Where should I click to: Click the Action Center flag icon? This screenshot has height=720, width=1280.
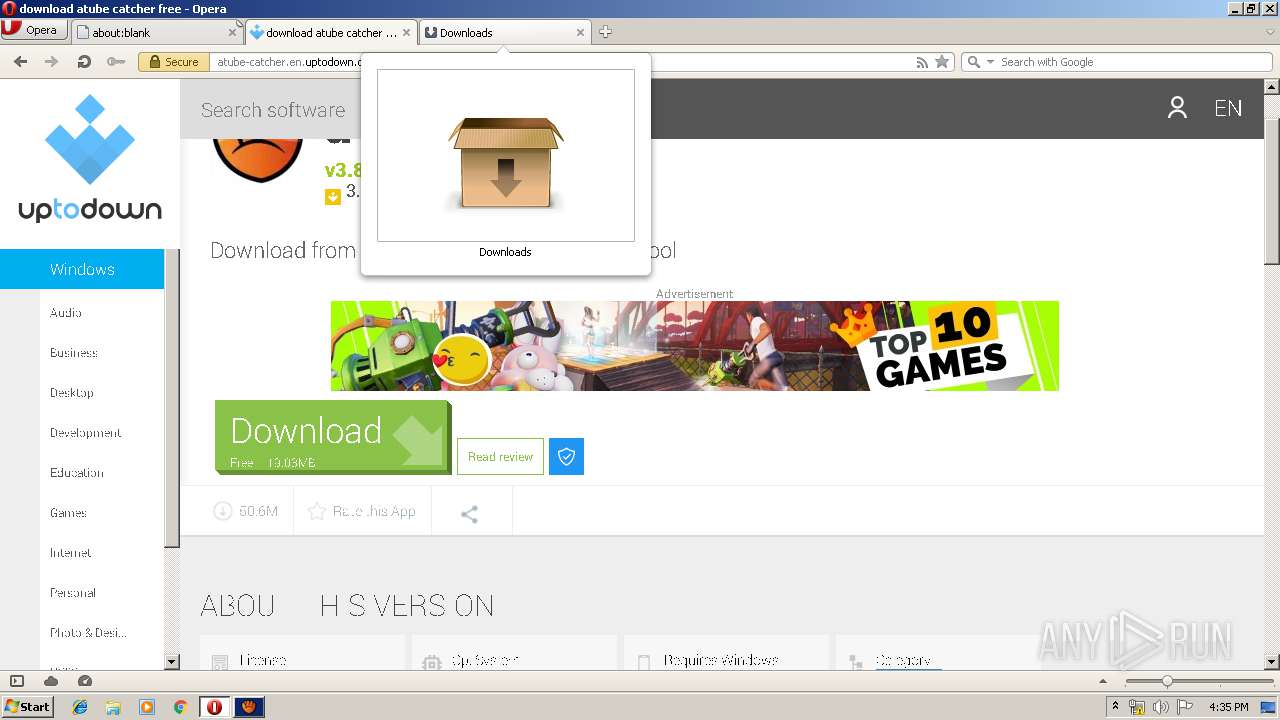[x=1183, y=707]
